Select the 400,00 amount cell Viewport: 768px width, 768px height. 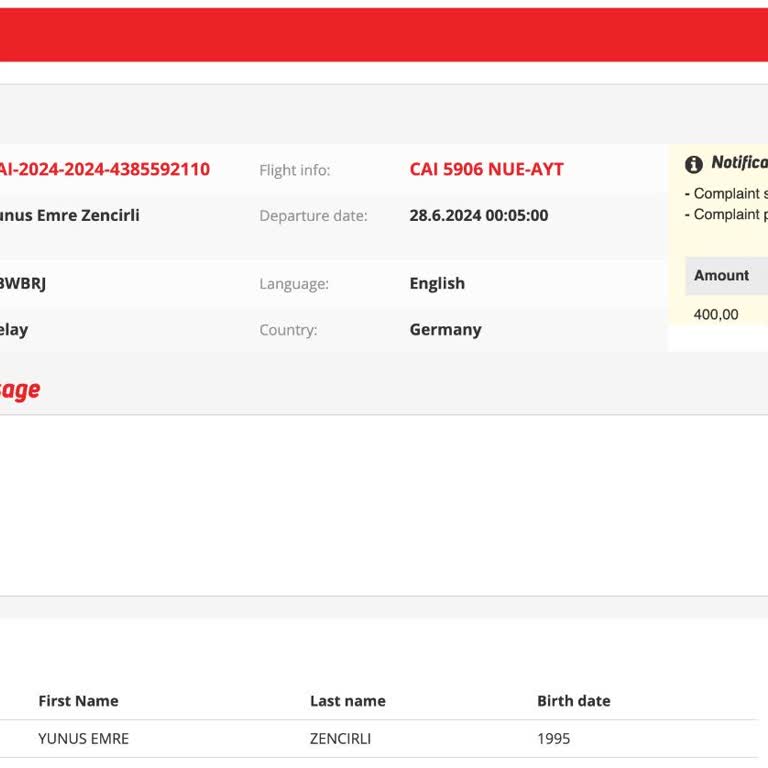coord(716,314)
